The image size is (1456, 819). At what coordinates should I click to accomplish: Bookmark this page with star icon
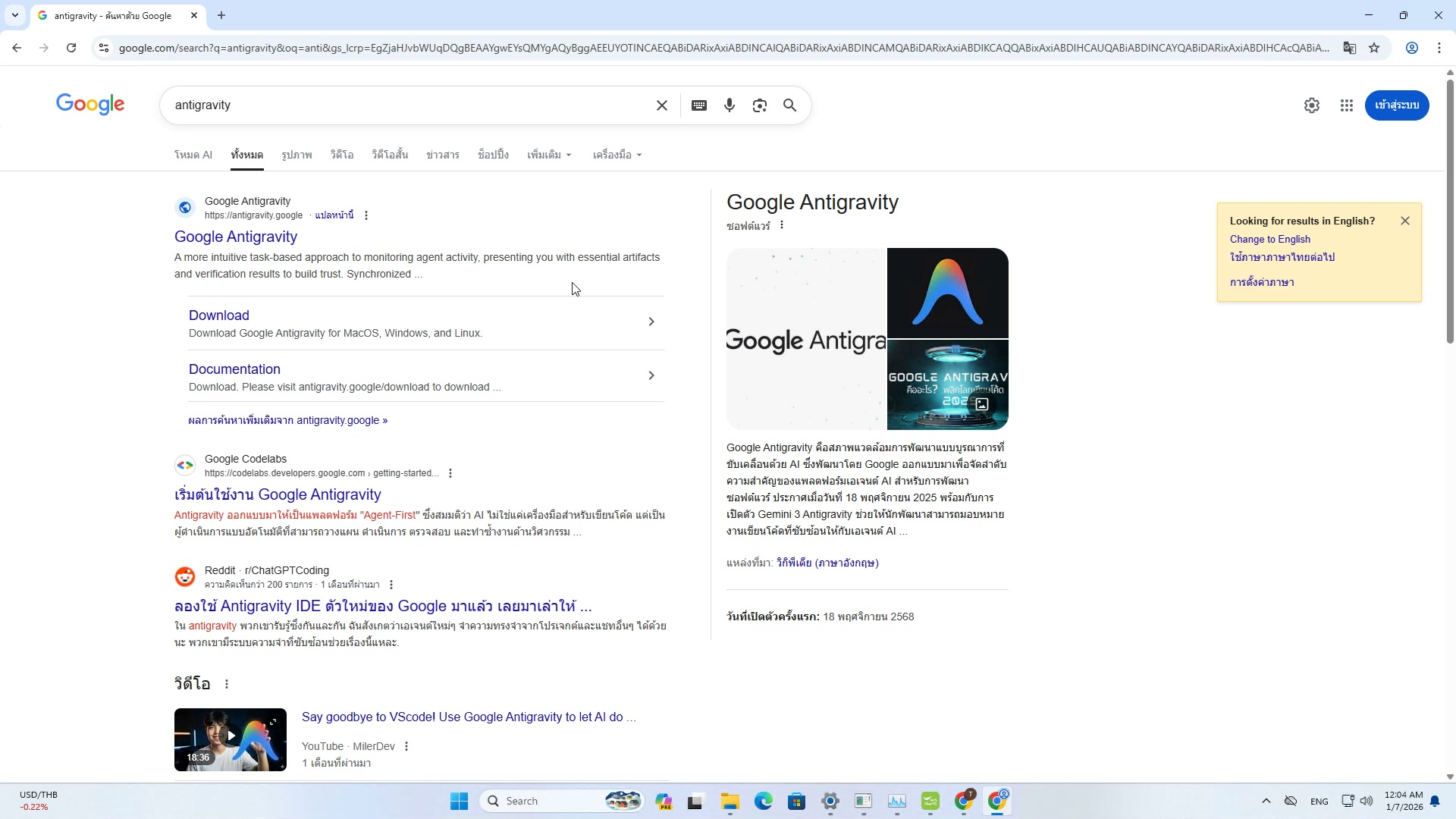pyautogui.click(x=1374, y=48)
